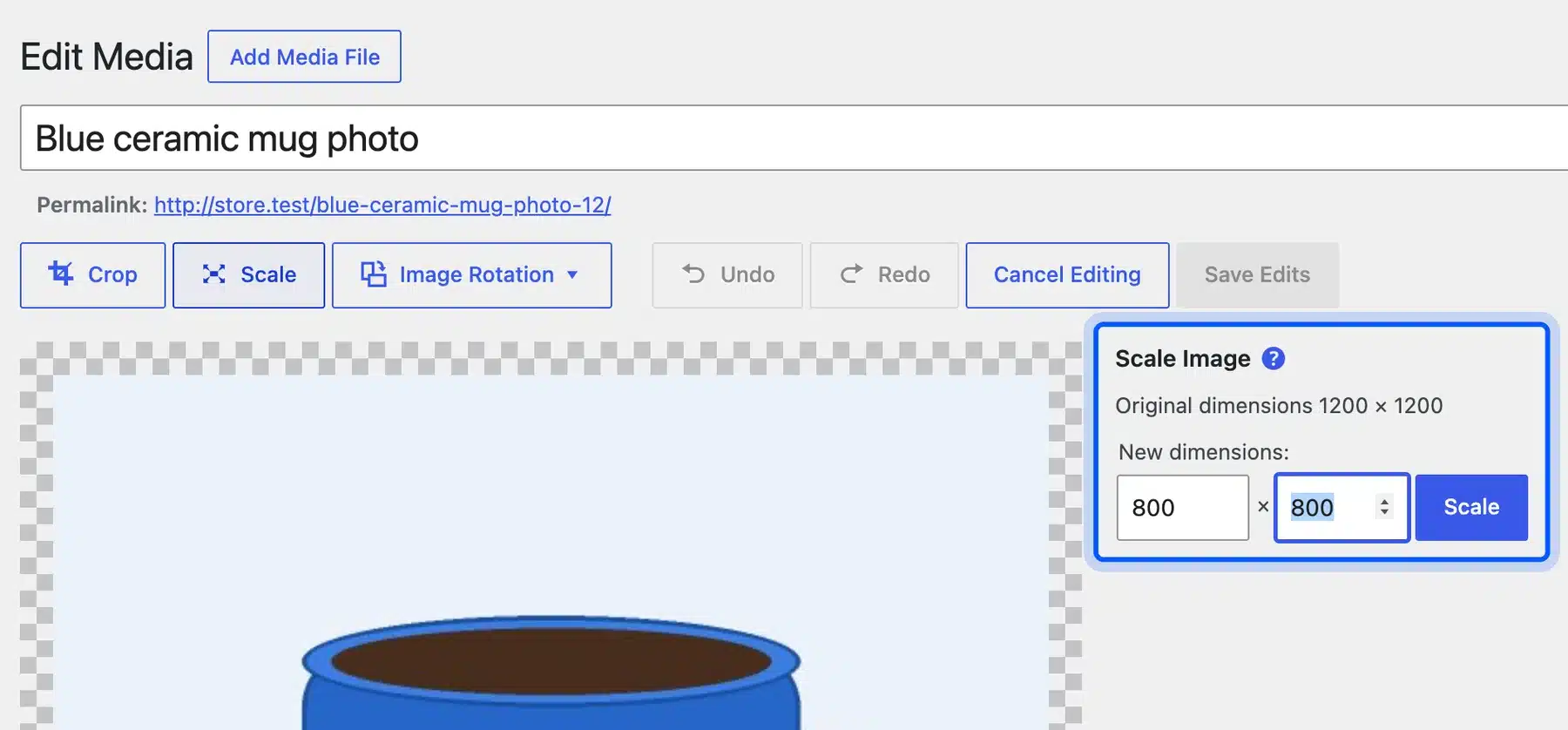Click the Save Edits button
This screenshot has height=730, width=1568.
[1257, 275]
